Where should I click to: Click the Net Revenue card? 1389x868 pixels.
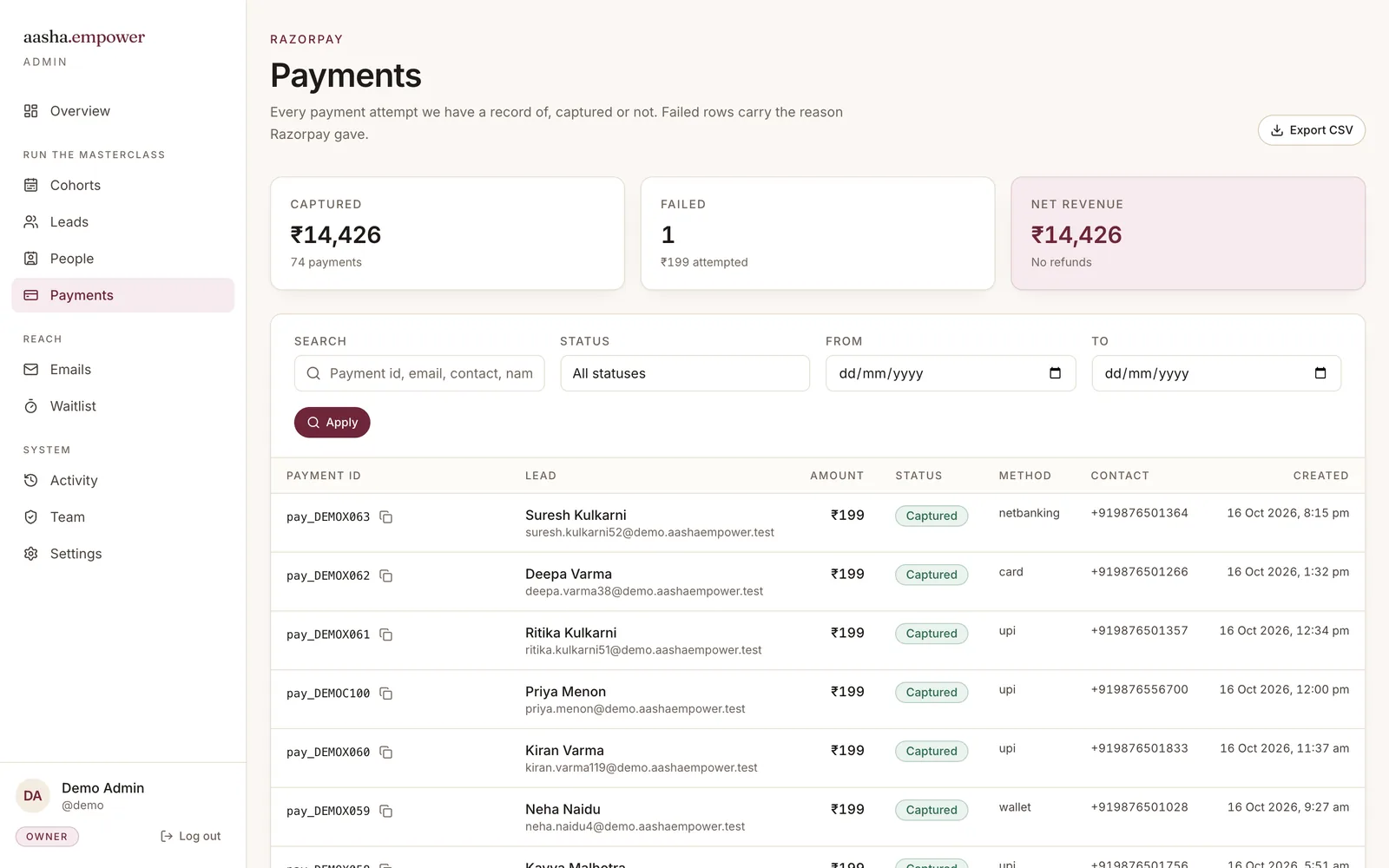(1188, 233)
